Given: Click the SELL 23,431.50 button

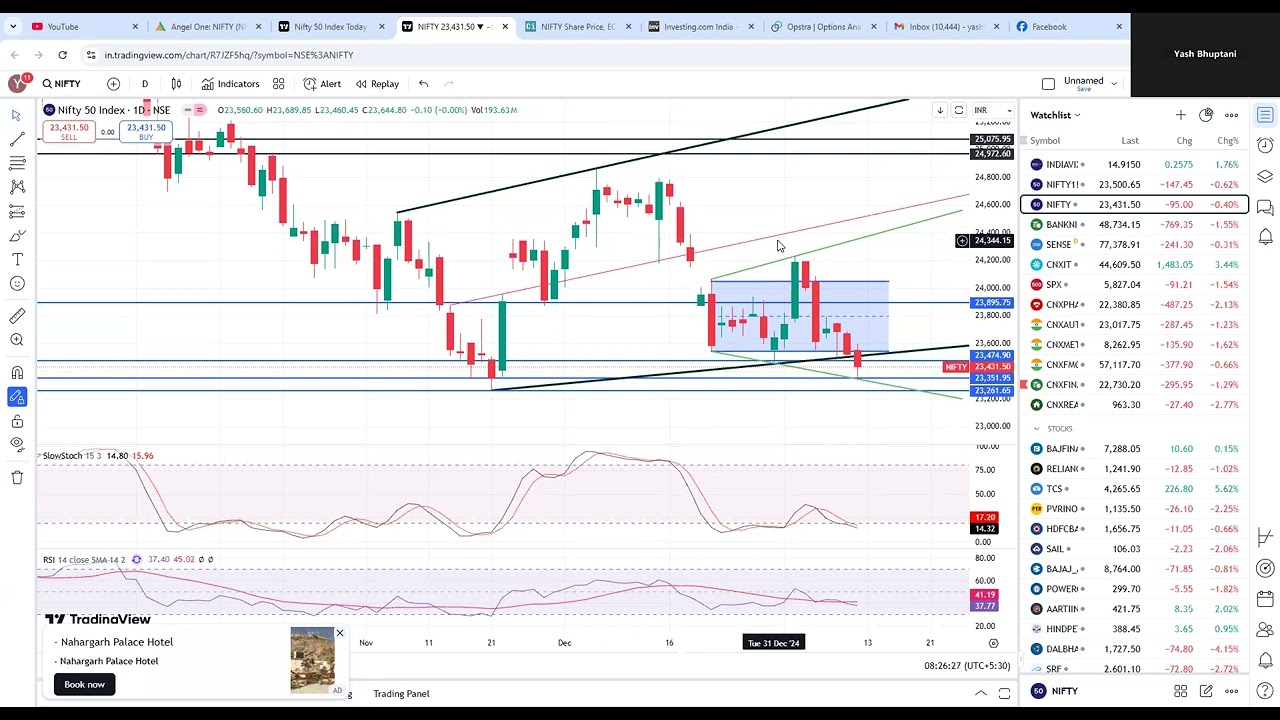Looking at the screenshot, I should 69,131.
